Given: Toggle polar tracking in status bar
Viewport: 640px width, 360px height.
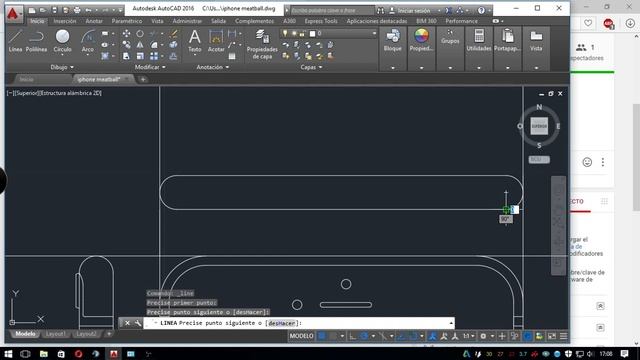Looking at the screenshot, I should pyautogui.click(x=364, y=336).
